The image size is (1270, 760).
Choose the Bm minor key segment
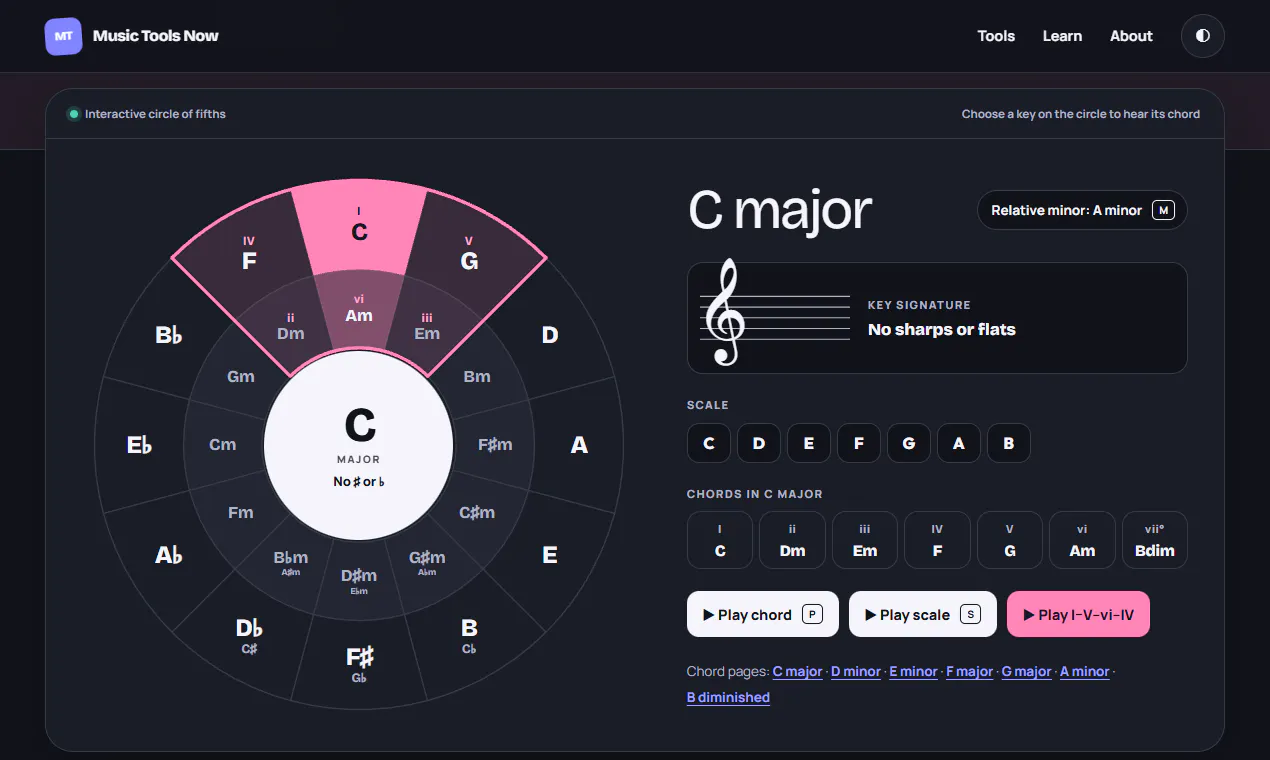[x=477, y=377]
